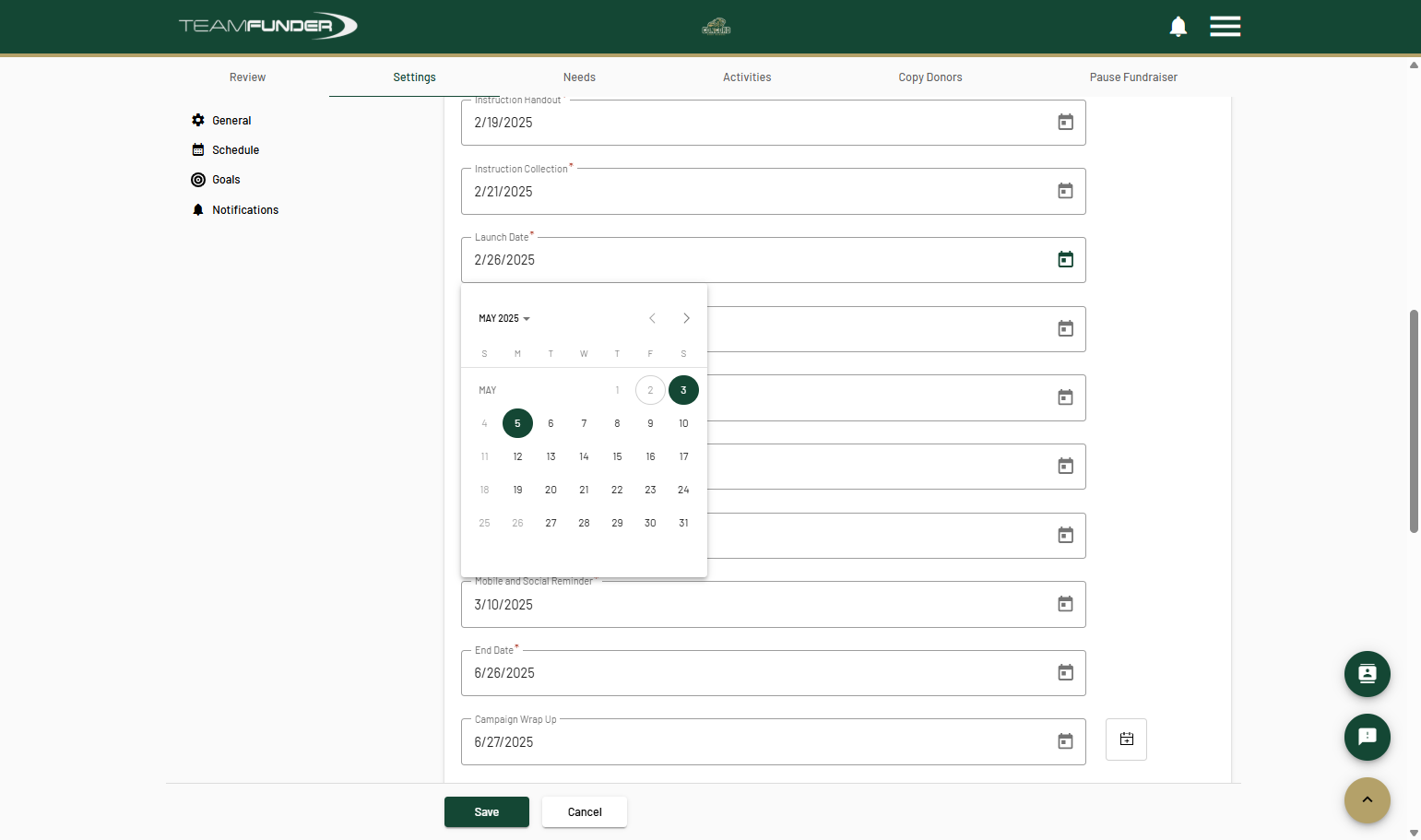Open calendar for Instruction Collection date
Viewport: 1421px width, 840px height.
[1065, 191]
